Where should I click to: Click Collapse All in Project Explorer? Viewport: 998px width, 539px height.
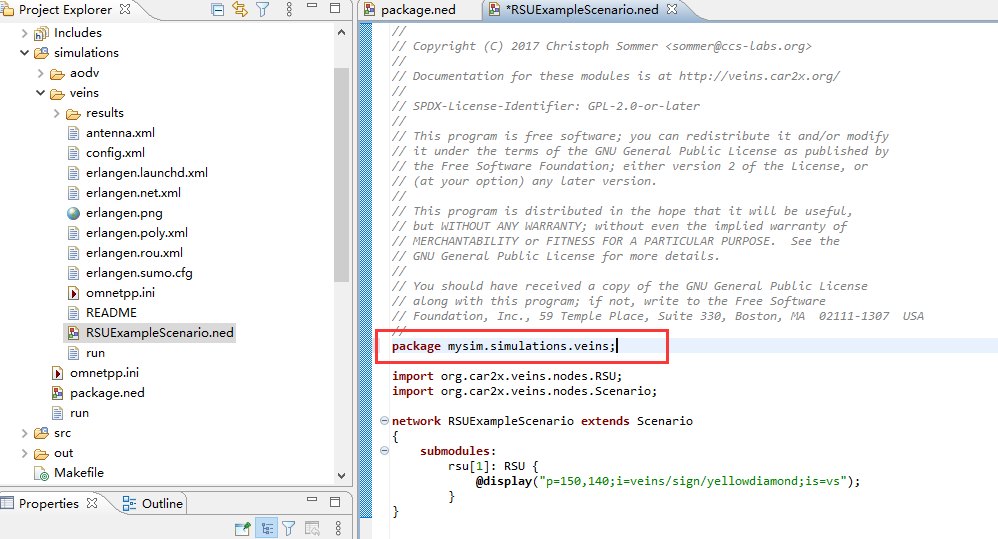[x=218, y=10]
